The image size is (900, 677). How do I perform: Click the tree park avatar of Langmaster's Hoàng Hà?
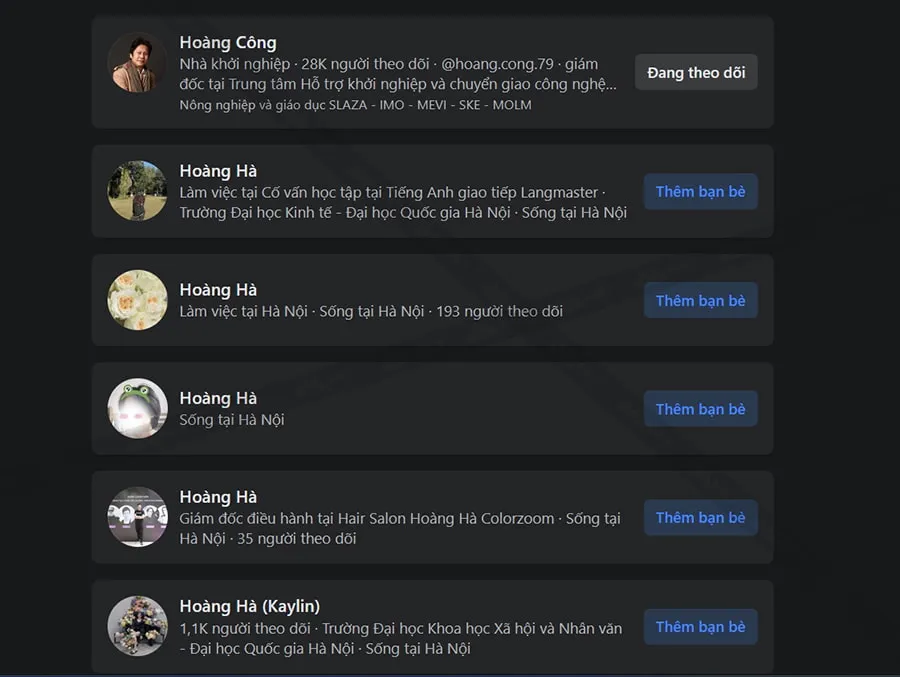pos(137,191)
